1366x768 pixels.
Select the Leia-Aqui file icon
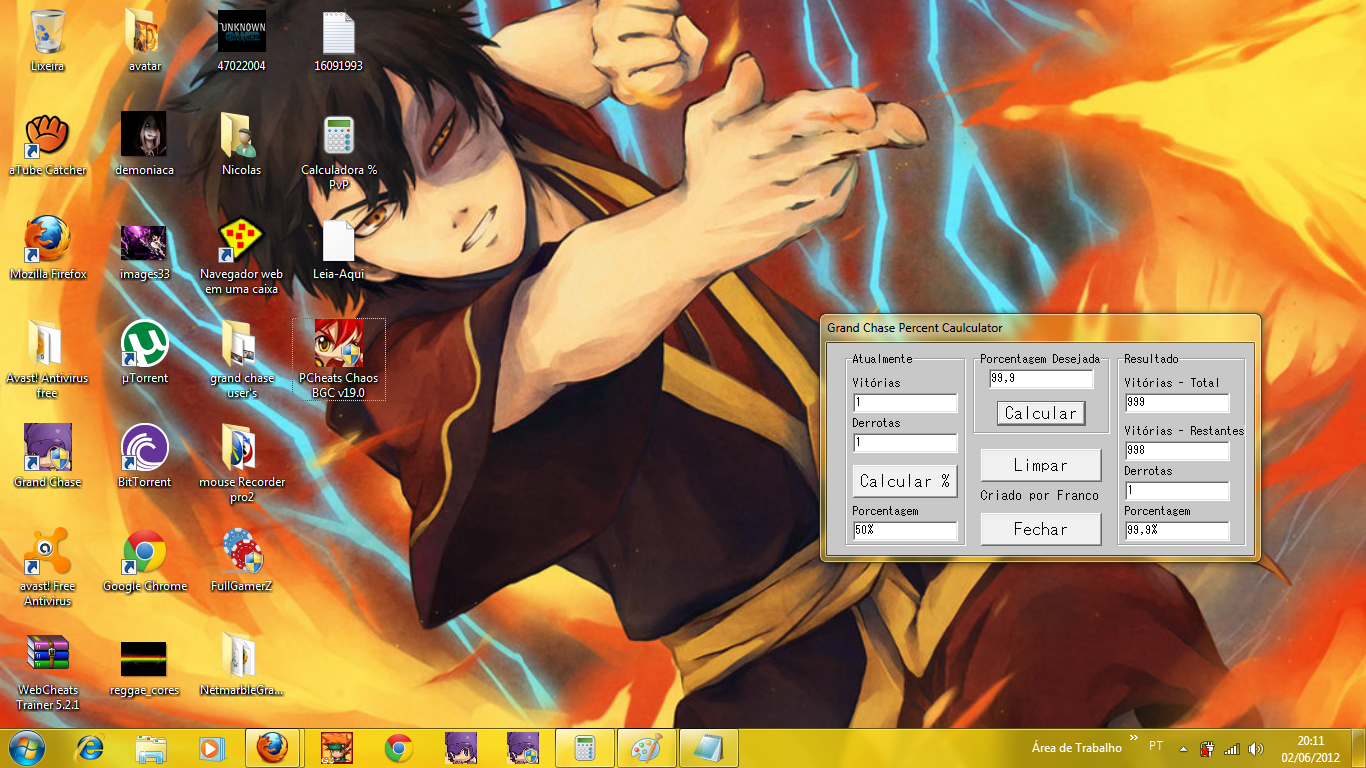point(339,249)
